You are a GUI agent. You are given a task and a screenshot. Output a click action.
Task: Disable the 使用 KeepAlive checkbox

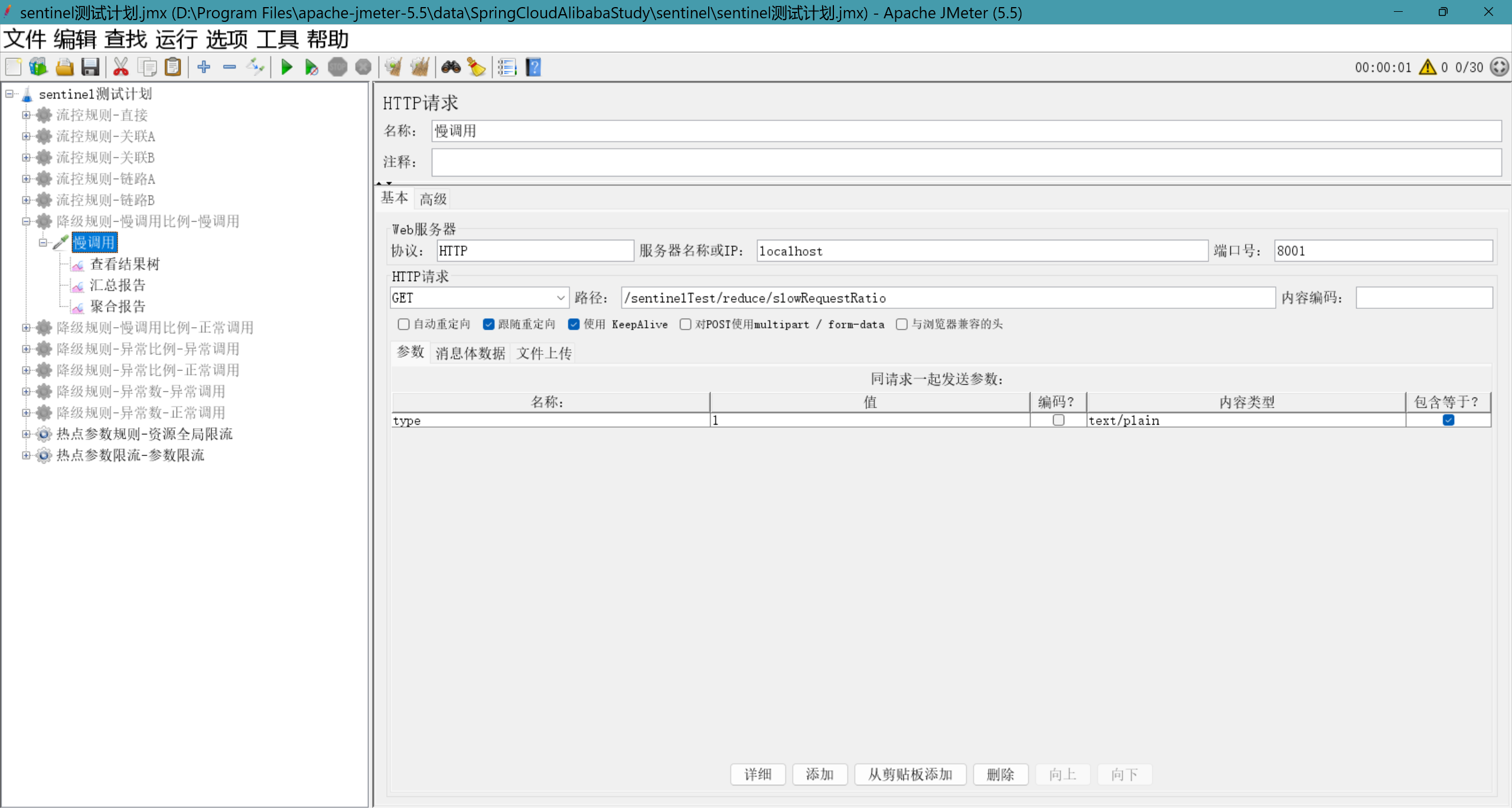(575, 324)
